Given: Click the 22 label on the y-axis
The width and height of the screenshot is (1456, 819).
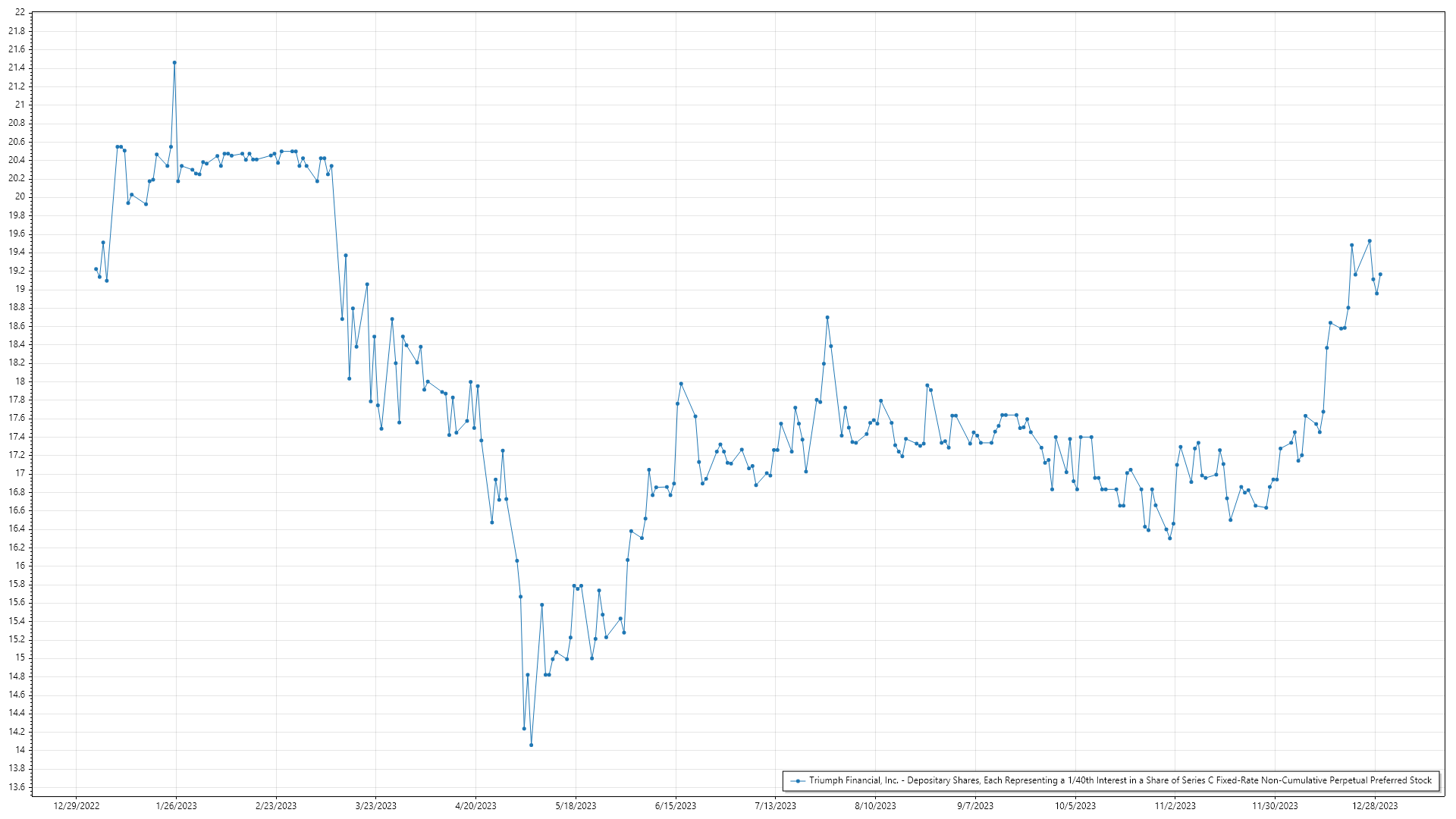Looking at the screenshot, I should (x=20, y=13).
